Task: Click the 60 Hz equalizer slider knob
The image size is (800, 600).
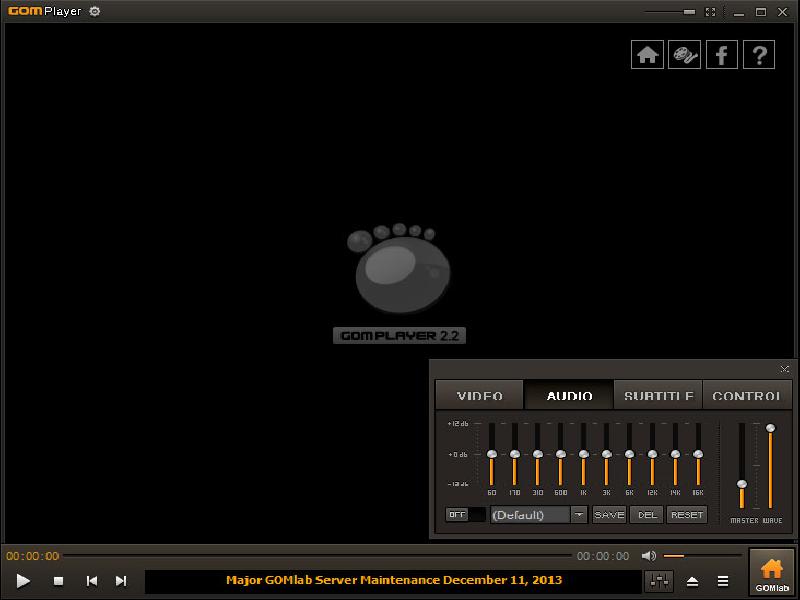Action: pyautogui.click(x=492, y=454)
